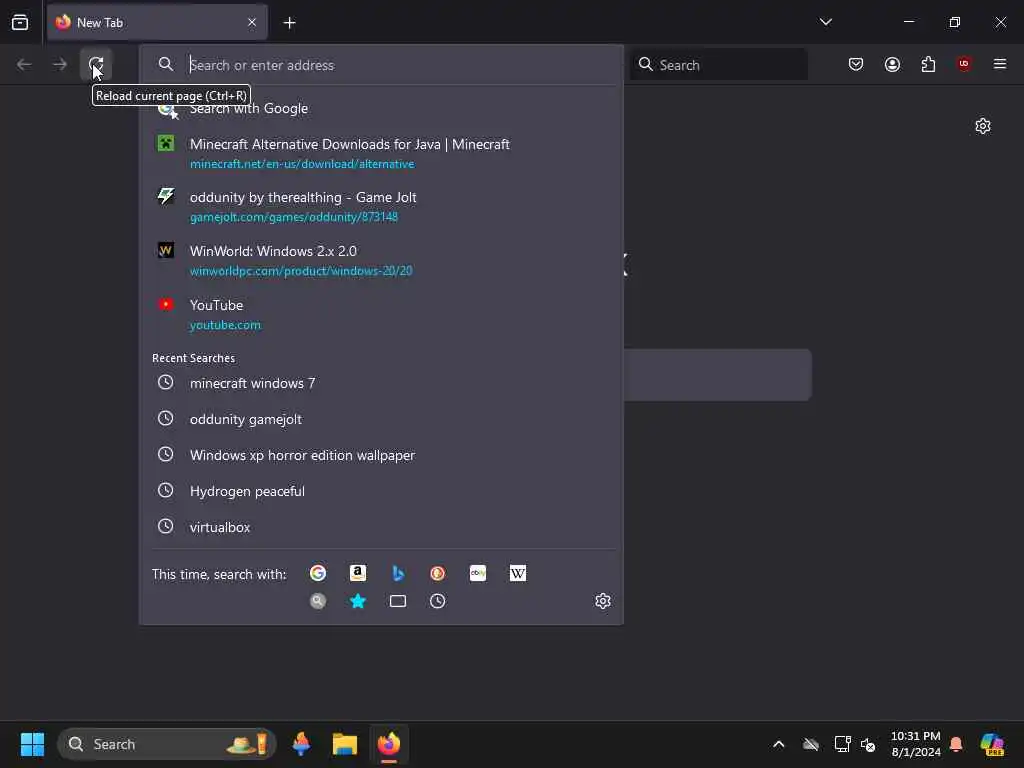Search this time with Bing icon

click(x=398, y=573)
